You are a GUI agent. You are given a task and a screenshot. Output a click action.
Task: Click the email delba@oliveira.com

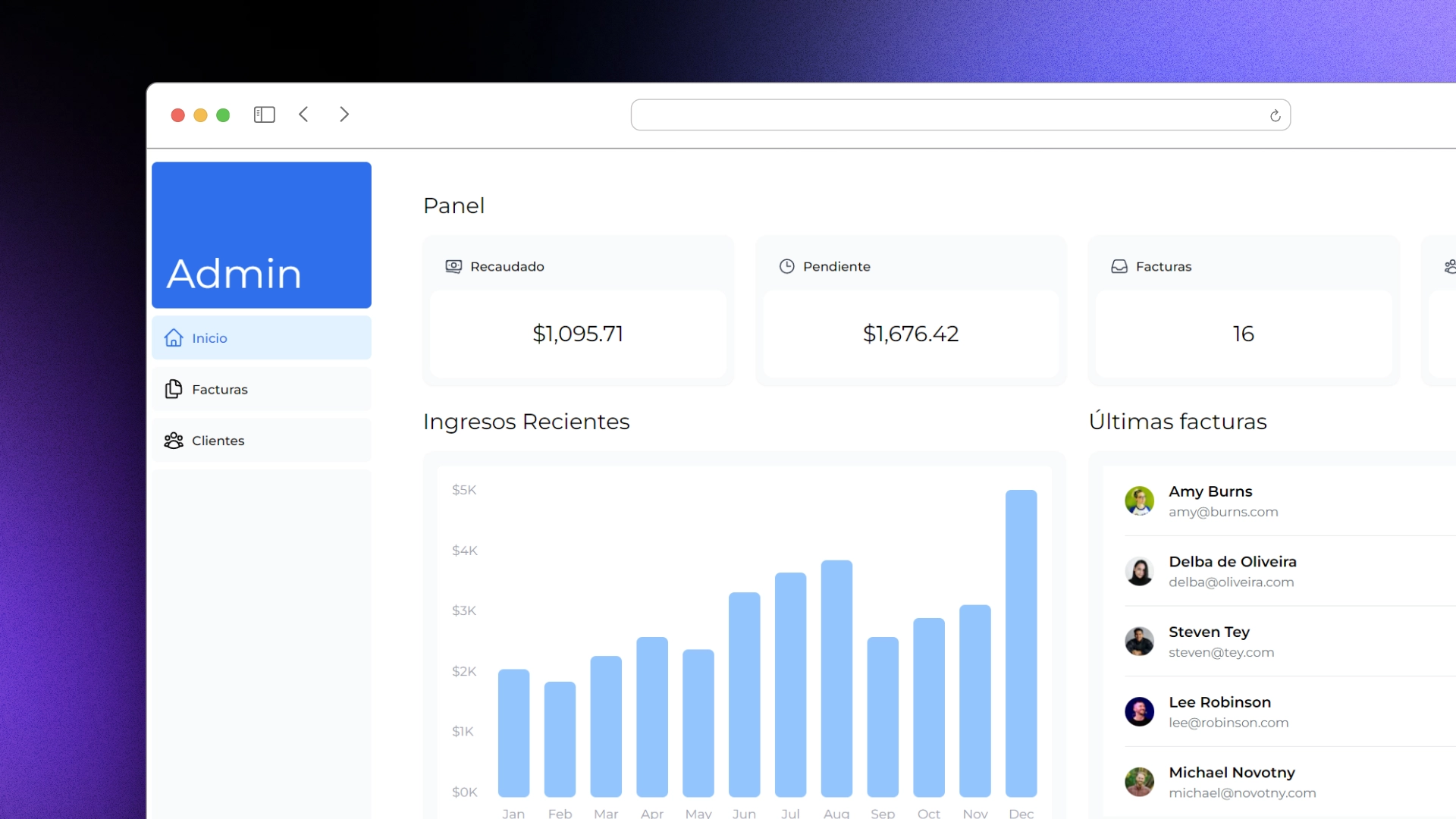pos(1231,582)
